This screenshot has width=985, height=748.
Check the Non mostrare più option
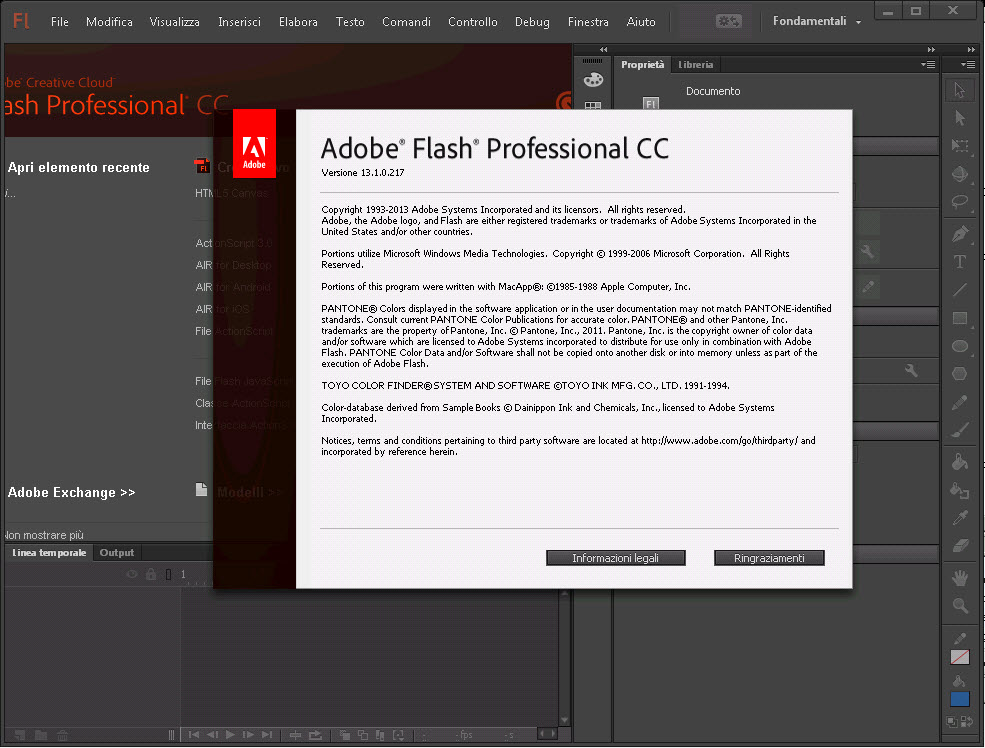click(44, 535)
